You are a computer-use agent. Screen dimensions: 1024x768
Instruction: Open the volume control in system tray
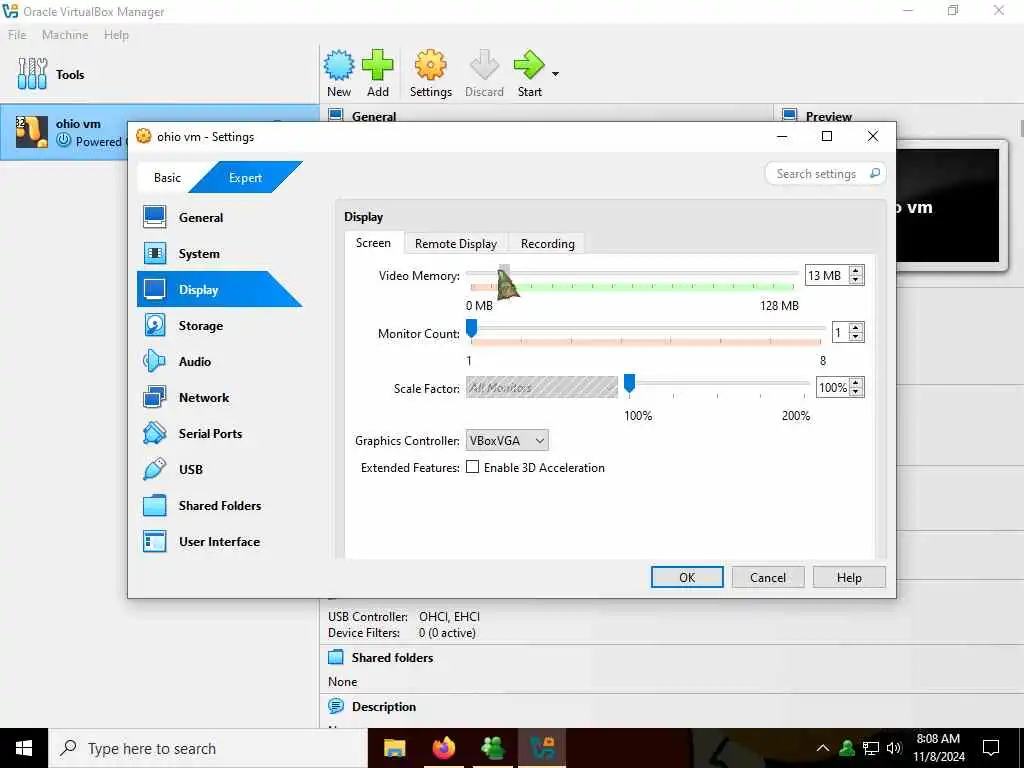[894, 748]
